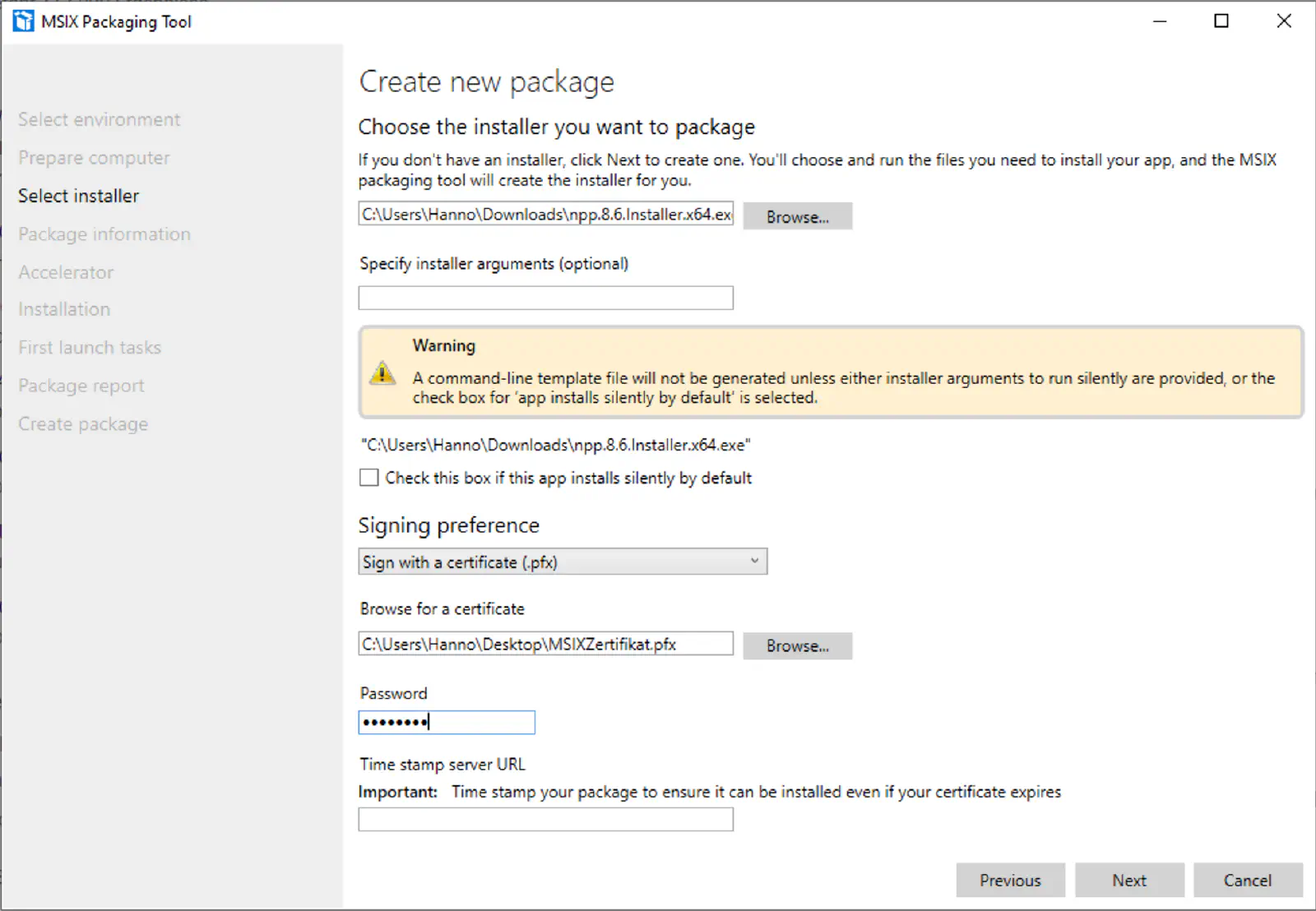Open the Accelerator step

click(66, 272)
